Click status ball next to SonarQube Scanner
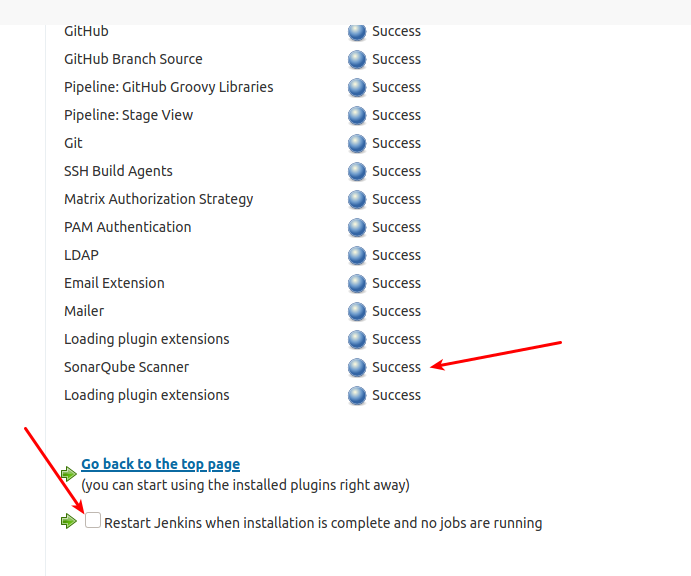 [x=357, y=367]
